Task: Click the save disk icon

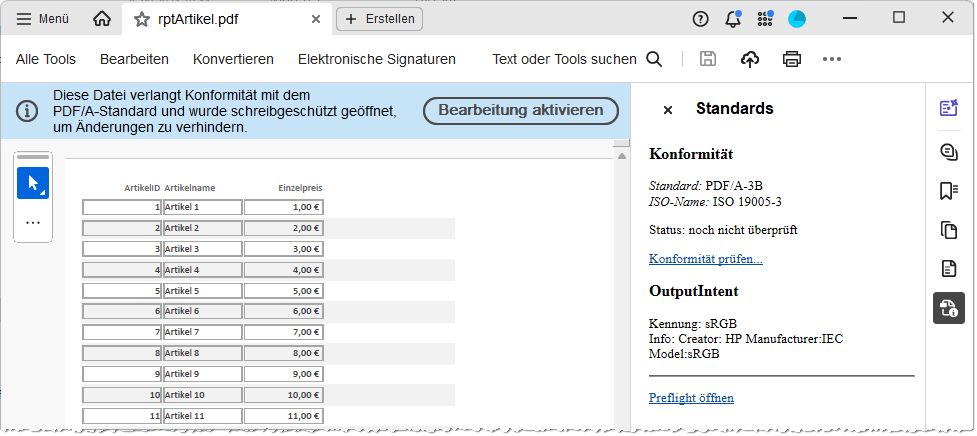Action: pyautogui.click(x=708, y=59)
